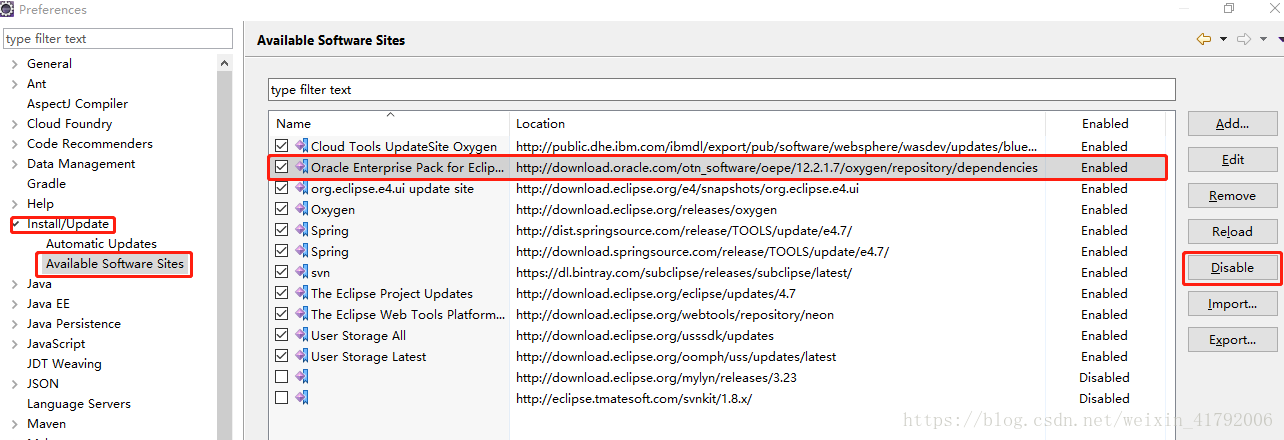Expand the Cloud Foundry node
Image resolution: width=1284 pixels, height=440 pixels.
[x=15, y=124]
